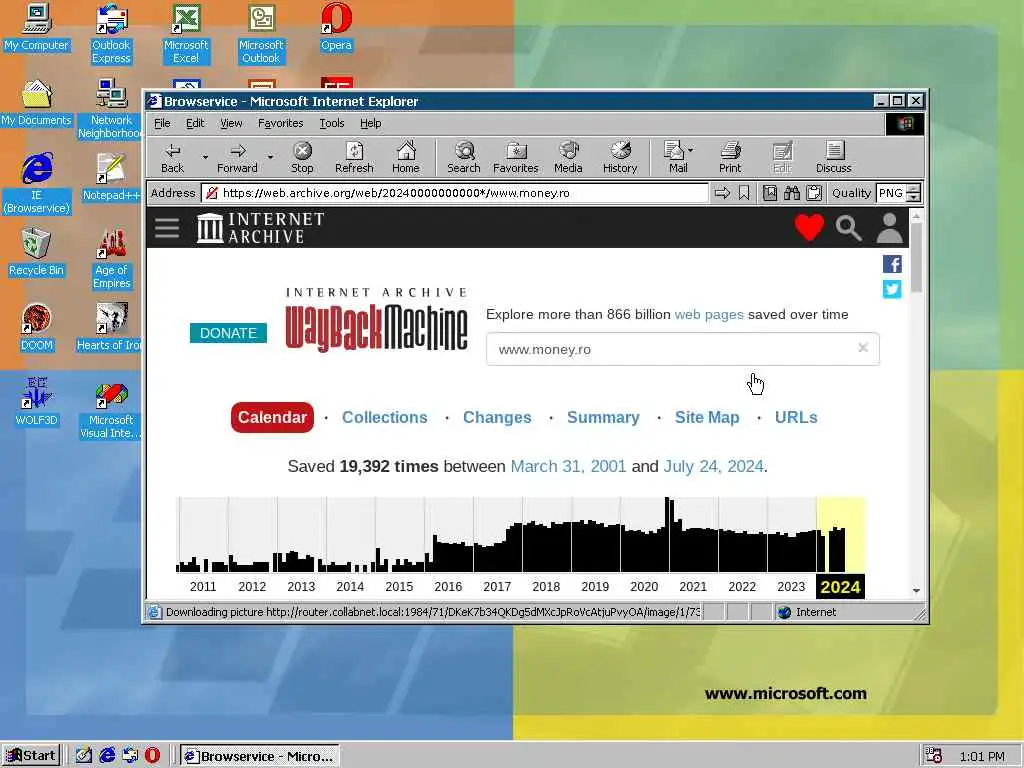Click the Wayback search field with www.money.ro
This screenshot has height=768, width=1024.
point(682,349)
